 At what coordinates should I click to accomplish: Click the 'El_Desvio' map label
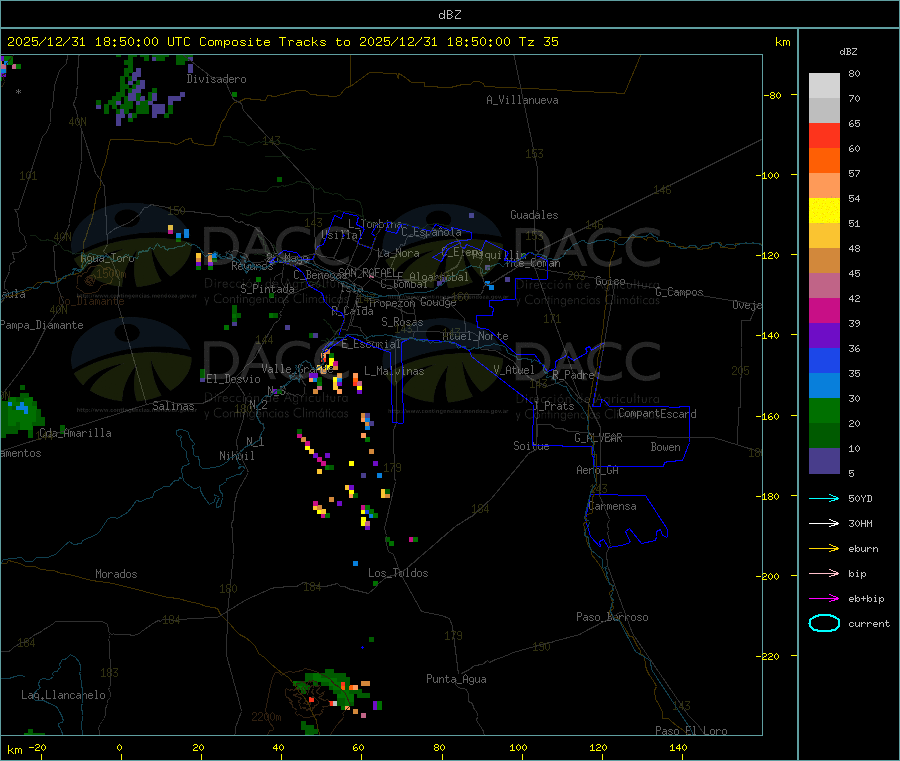tap(234, 379)
